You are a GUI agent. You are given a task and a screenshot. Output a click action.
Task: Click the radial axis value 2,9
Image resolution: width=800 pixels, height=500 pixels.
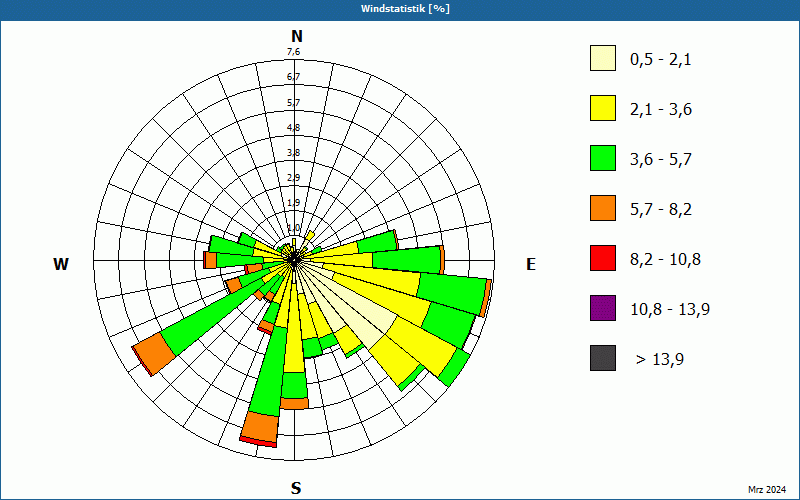tap(293, 177)
